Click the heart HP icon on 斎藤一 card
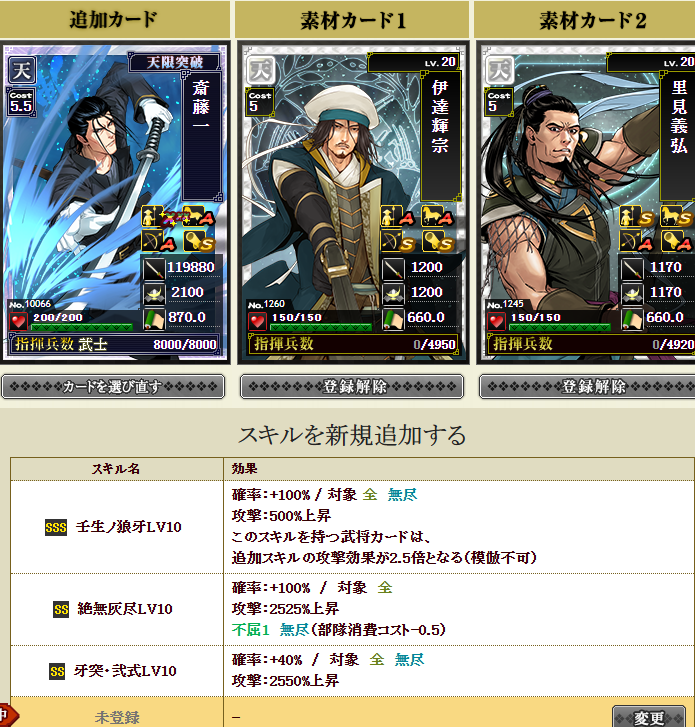The image size is (695, 727). (19, 321)
